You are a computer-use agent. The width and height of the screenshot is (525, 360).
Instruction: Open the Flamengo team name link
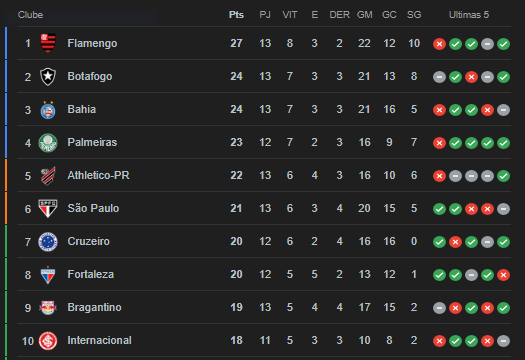click(x=92, y=43)
